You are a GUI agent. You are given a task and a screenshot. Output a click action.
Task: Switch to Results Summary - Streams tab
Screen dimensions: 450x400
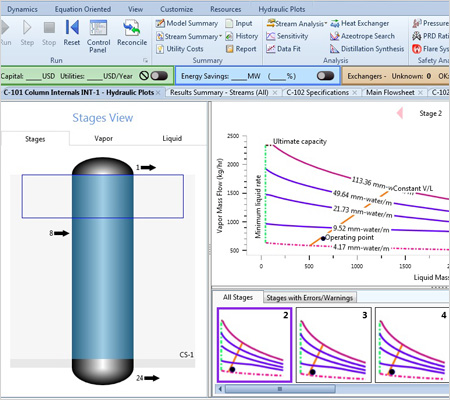tap(219, 92)
